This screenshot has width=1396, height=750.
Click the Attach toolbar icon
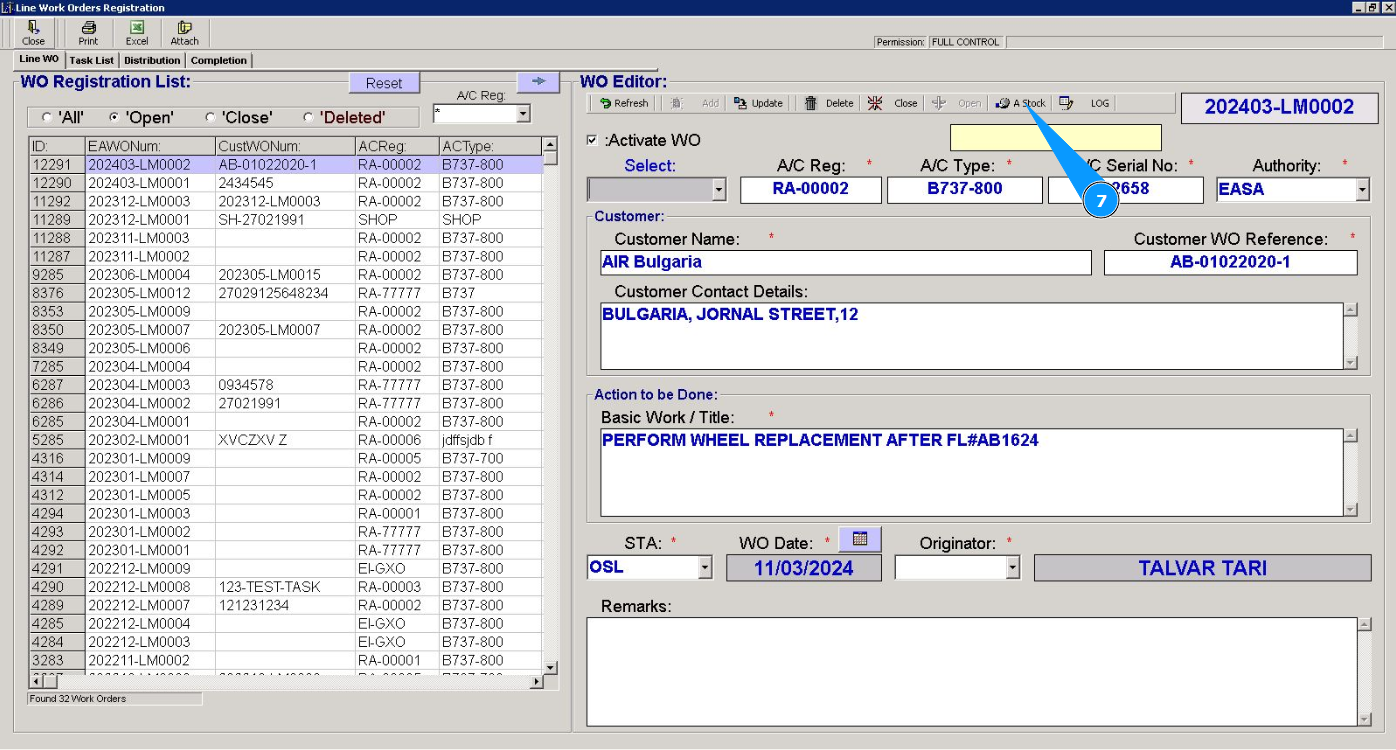[184, 33]
